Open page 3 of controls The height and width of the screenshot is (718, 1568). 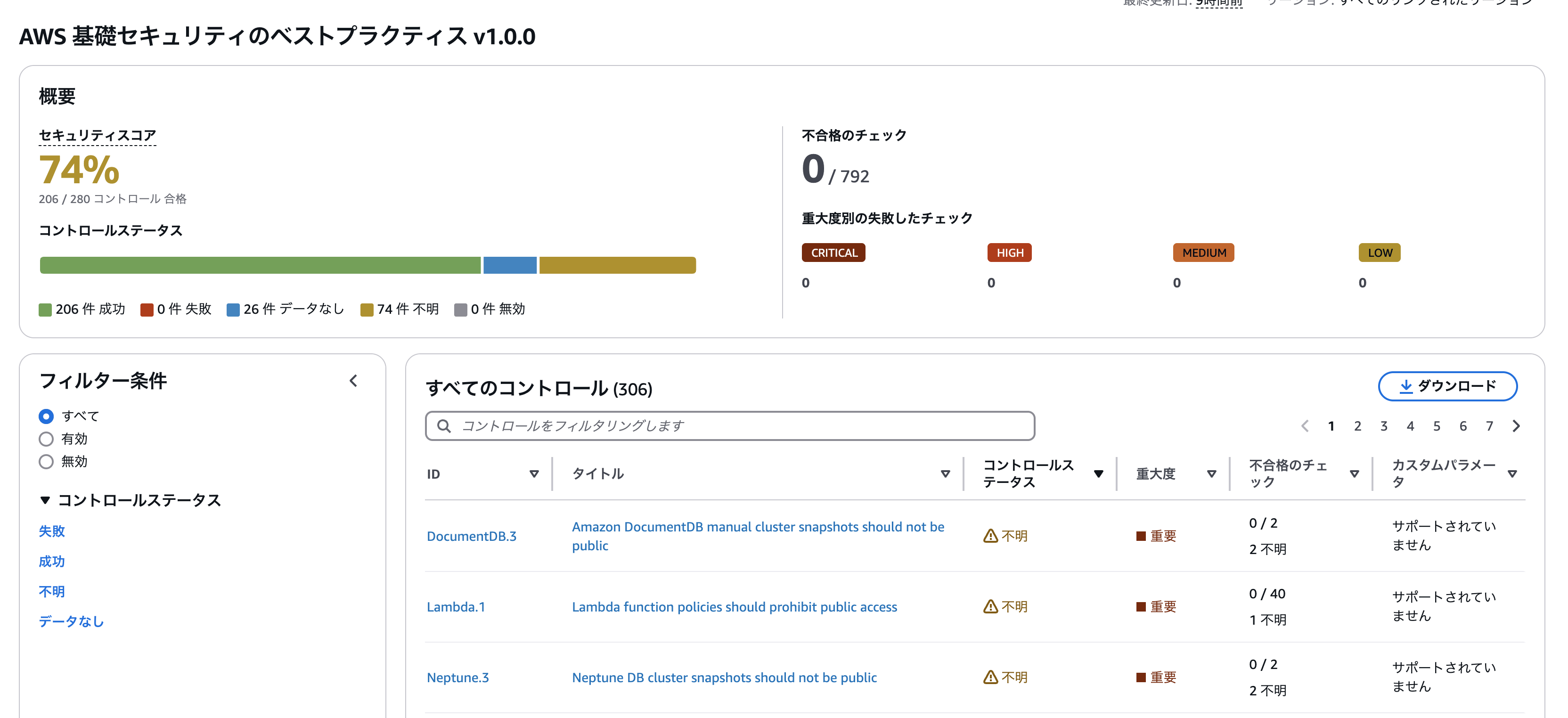pyautogui.click(x=1384, y=426)
